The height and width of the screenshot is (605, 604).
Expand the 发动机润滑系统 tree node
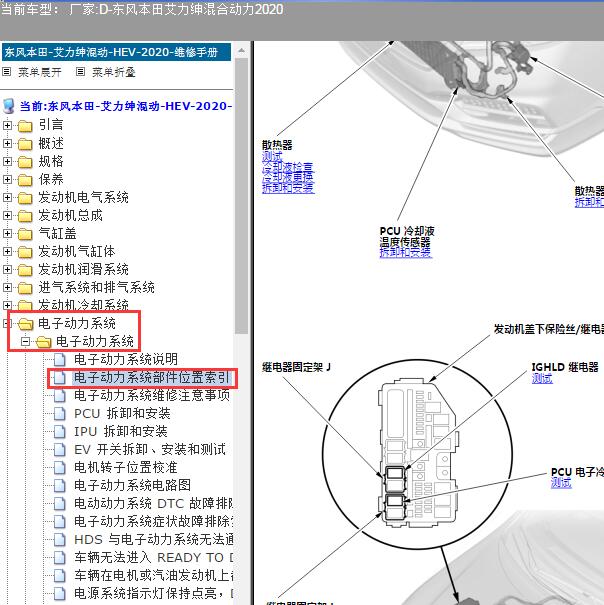[x=7, y=269]
